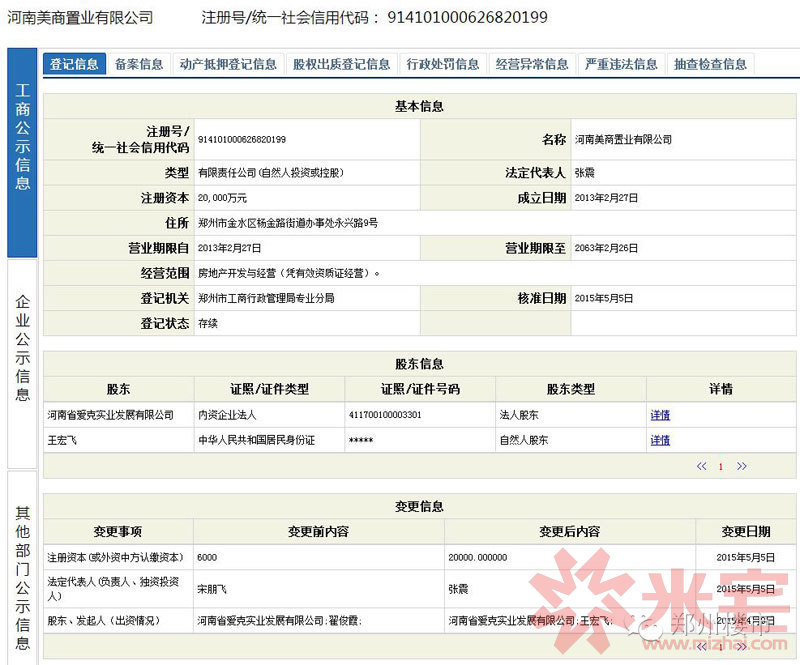Open the 企业公示信息 side tab
This screenshot has width=800, height=665.
22,363
